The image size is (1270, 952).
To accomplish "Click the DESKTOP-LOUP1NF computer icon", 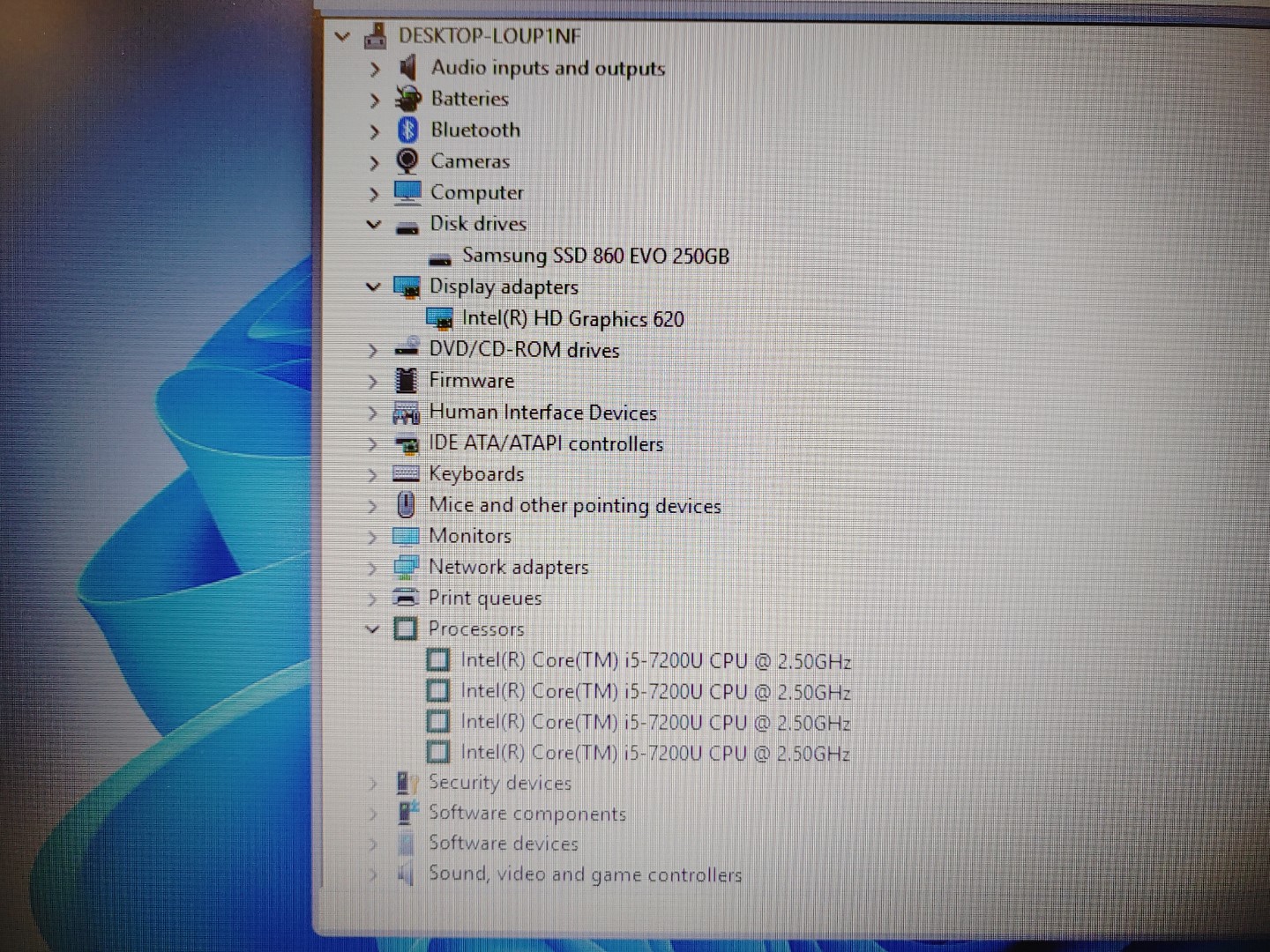I will click(375, 36).
